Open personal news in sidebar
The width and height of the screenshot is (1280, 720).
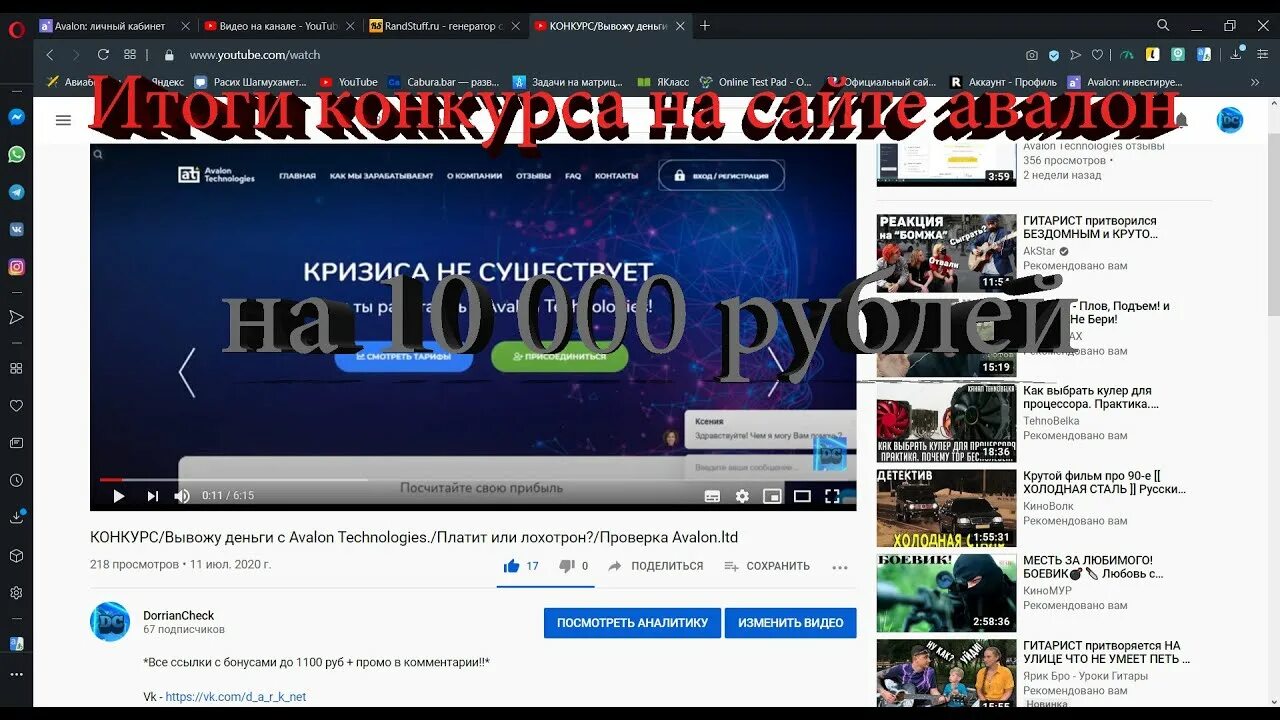(16, 443)
